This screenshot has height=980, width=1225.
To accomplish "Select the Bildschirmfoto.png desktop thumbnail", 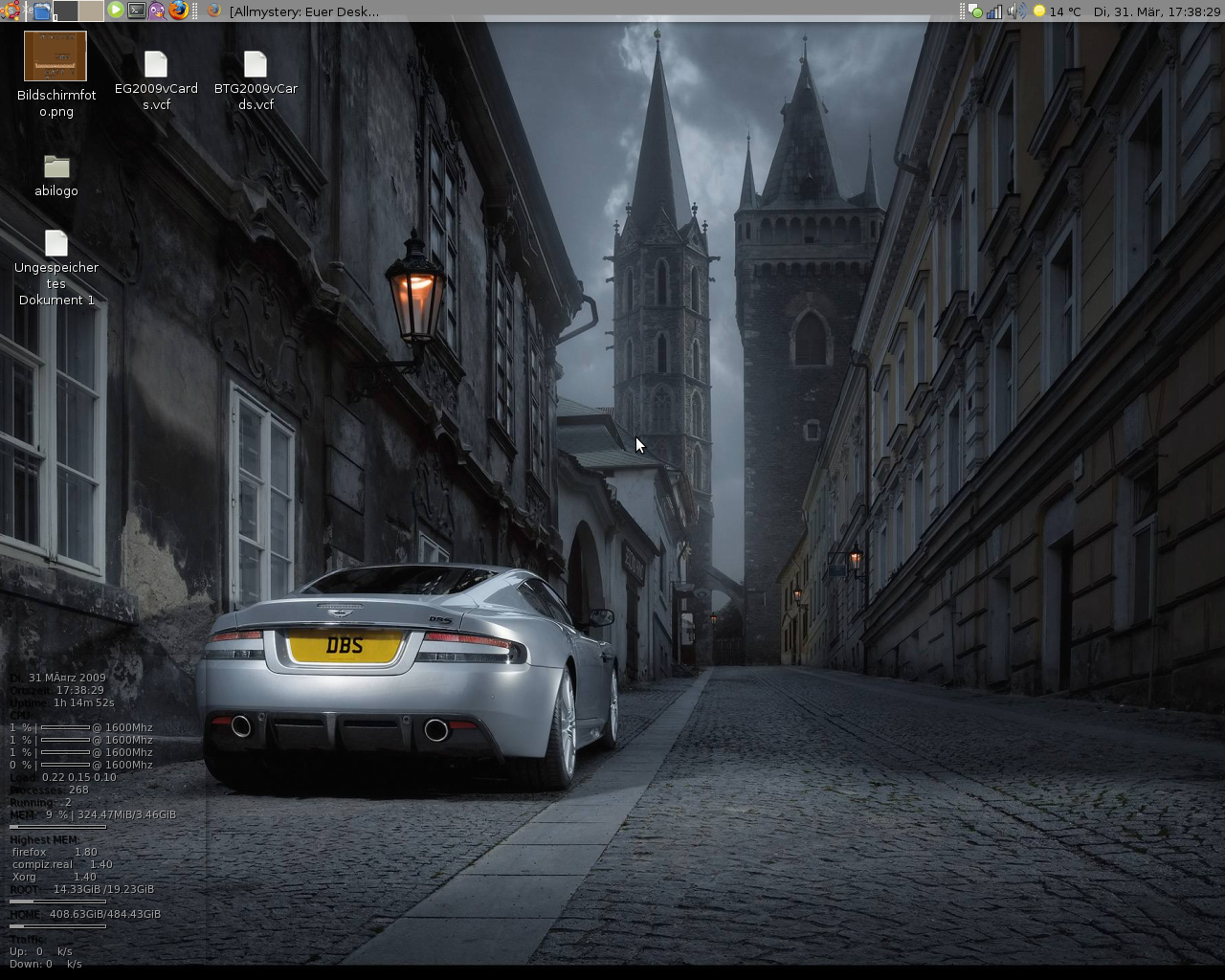I will tap(56, 56).
